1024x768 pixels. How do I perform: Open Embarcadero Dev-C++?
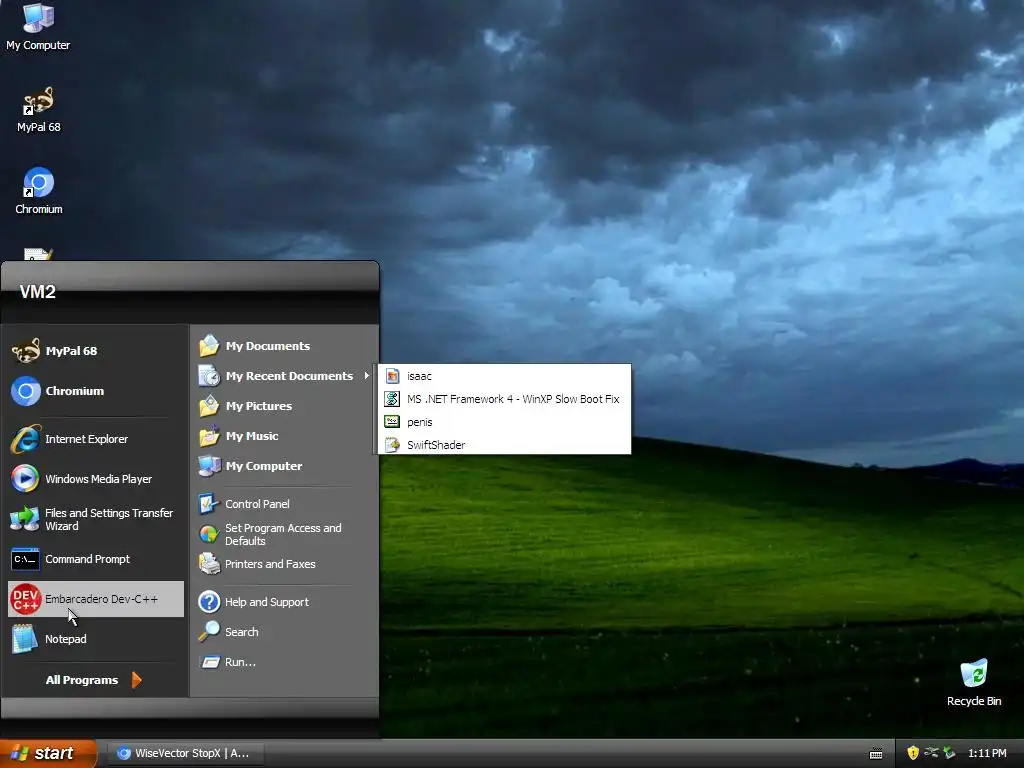point(95,599)
